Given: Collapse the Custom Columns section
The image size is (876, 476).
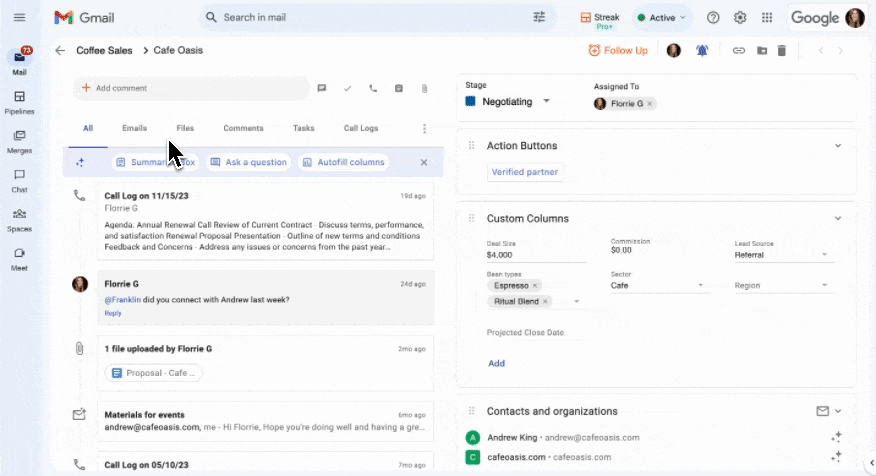Looking at the screenshot, I should [x=838, y=218].
